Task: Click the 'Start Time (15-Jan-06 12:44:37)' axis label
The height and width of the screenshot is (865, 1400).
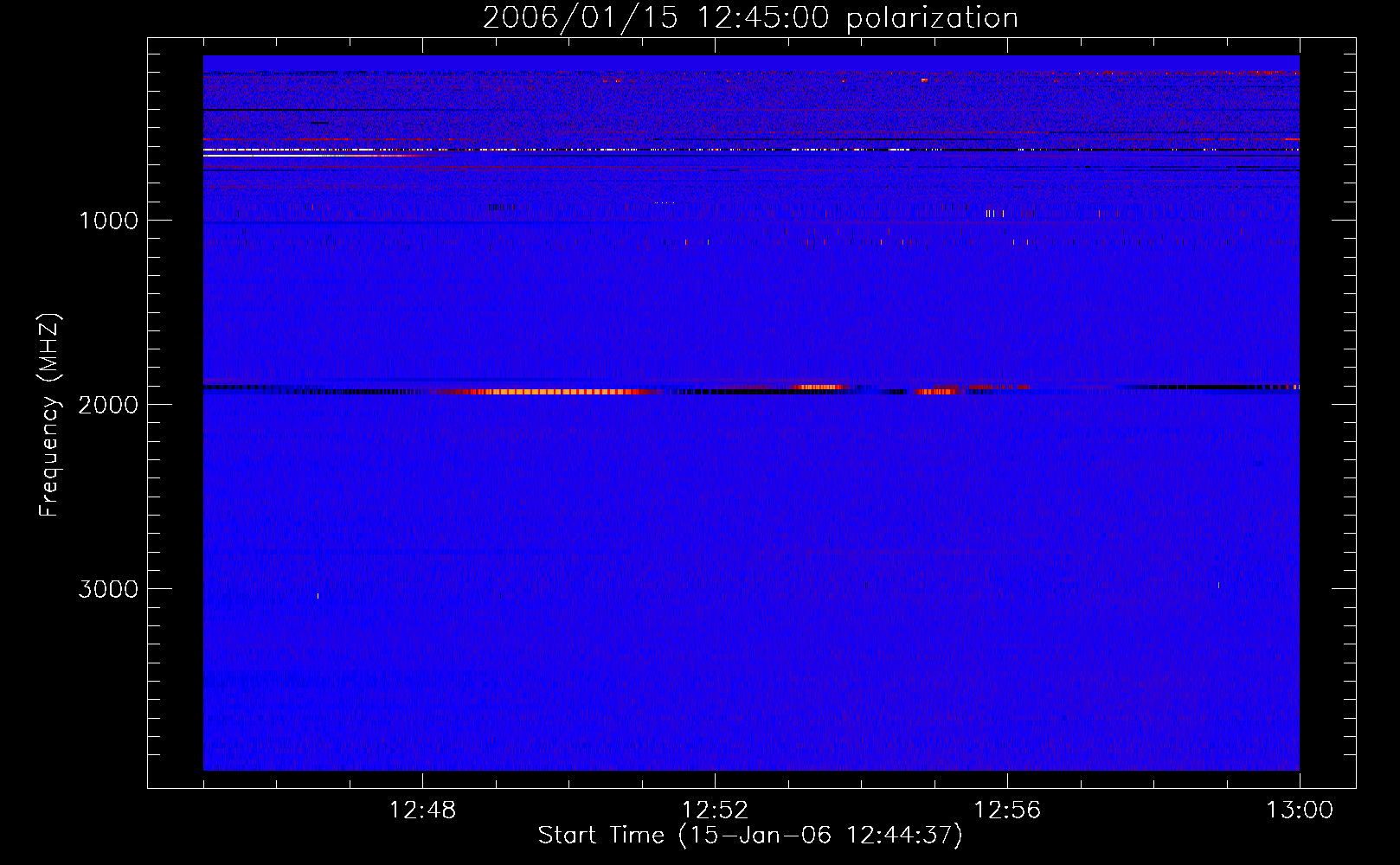Action: point(750,836)
